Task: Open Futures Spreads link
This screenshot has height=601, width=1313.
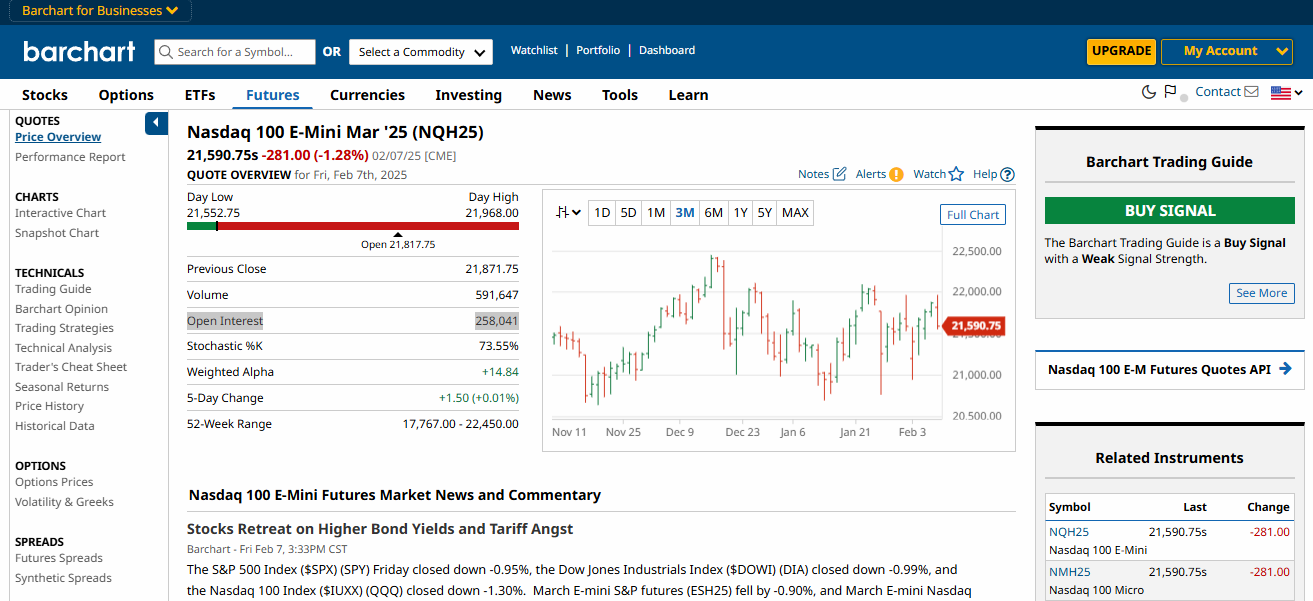Action: 59,558
